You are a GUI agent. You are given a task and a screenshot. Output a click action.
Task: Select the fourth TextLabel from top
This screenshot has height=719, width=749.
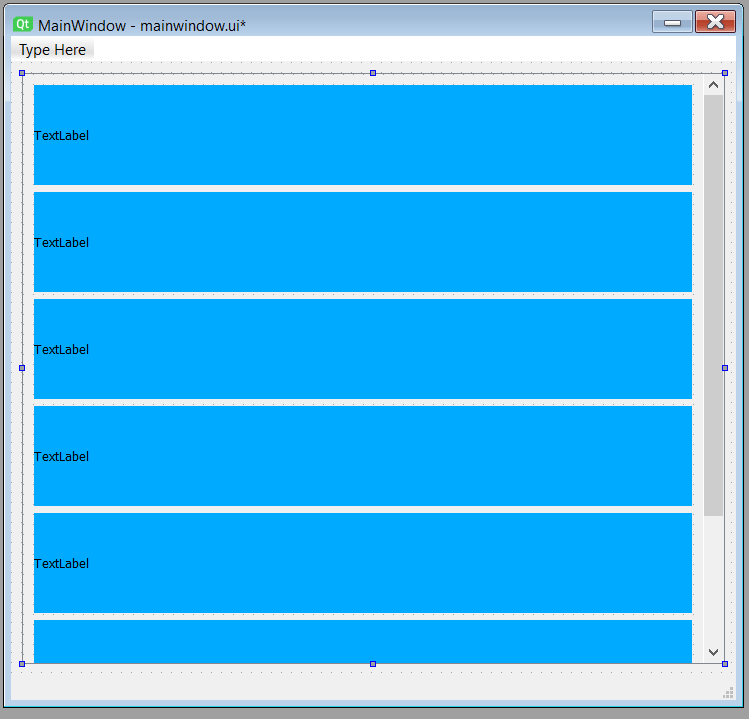[363, 456]
